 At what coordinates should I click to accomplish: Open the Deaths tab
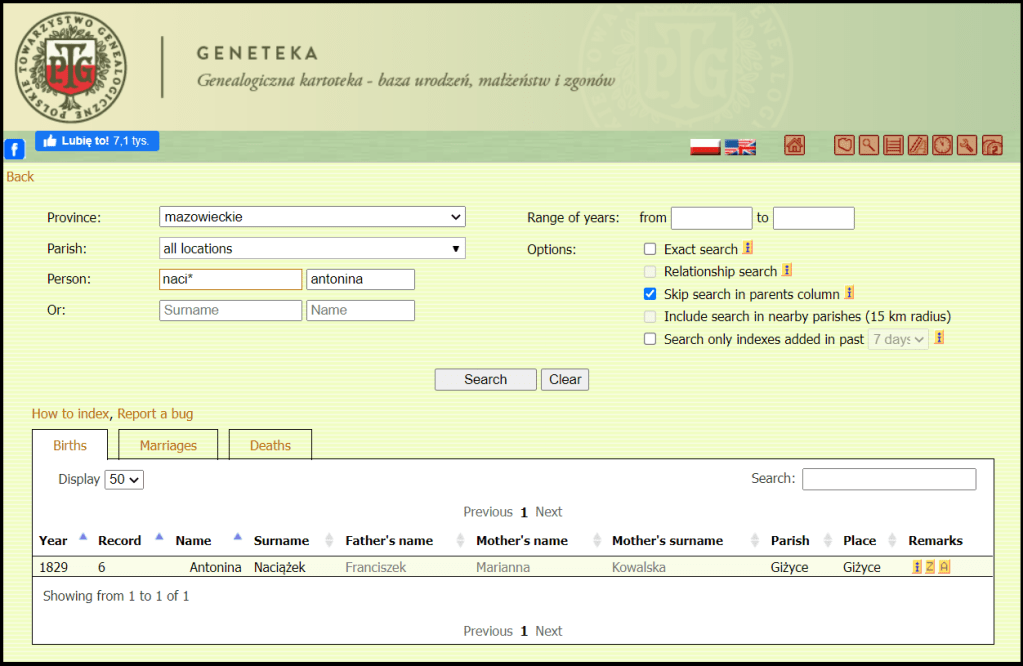point(270,445)
